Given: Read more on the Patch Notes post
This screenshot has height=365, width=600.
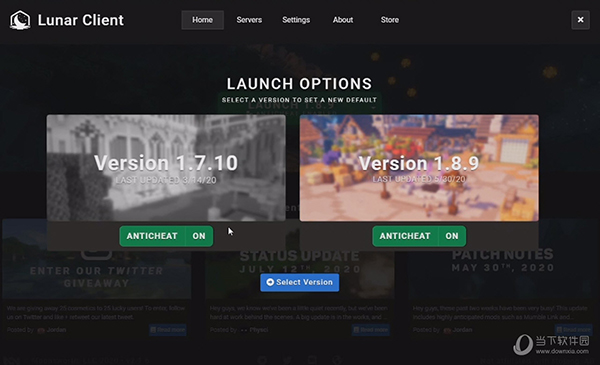Looking at the screenshot, I should click(x=574, y=330).
